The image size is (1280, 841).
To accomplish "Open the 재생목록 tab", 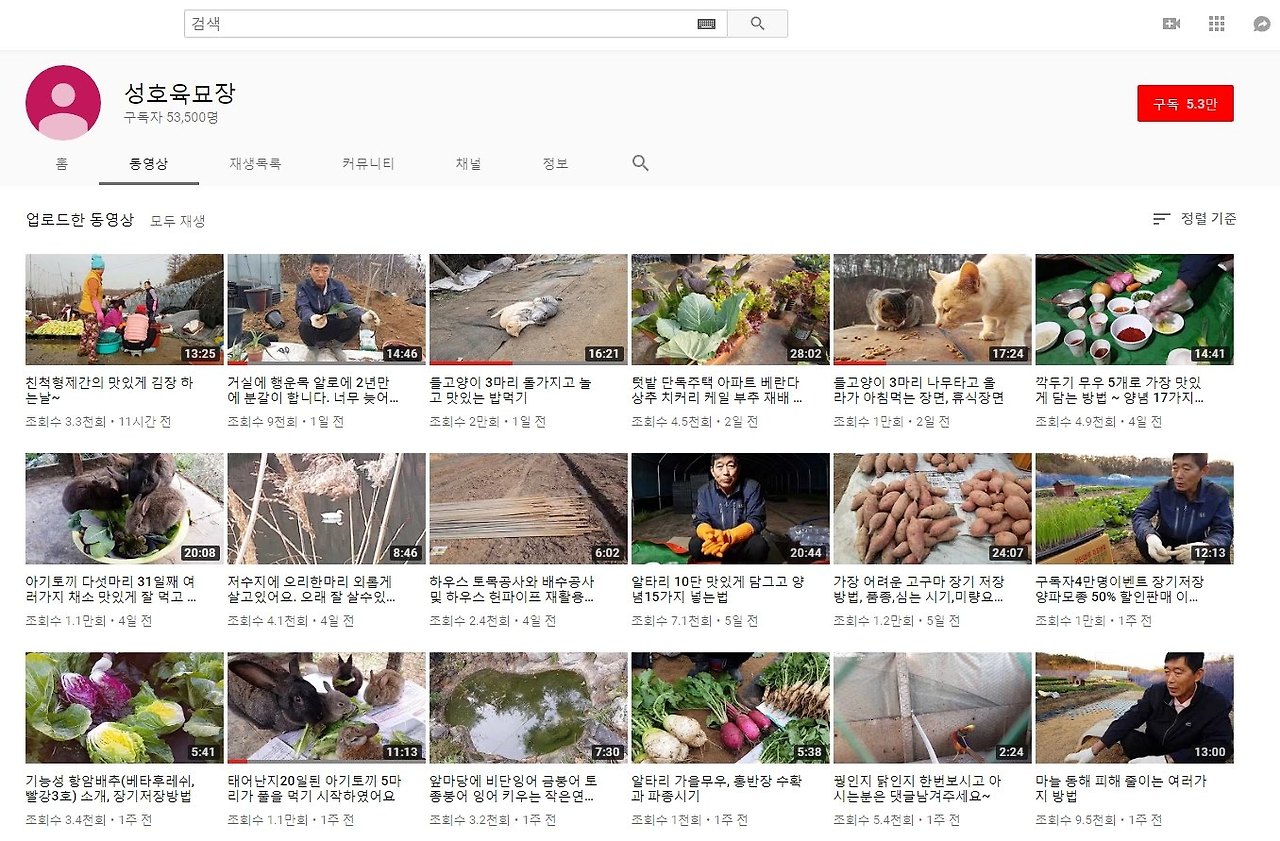I will coord(255,164).
